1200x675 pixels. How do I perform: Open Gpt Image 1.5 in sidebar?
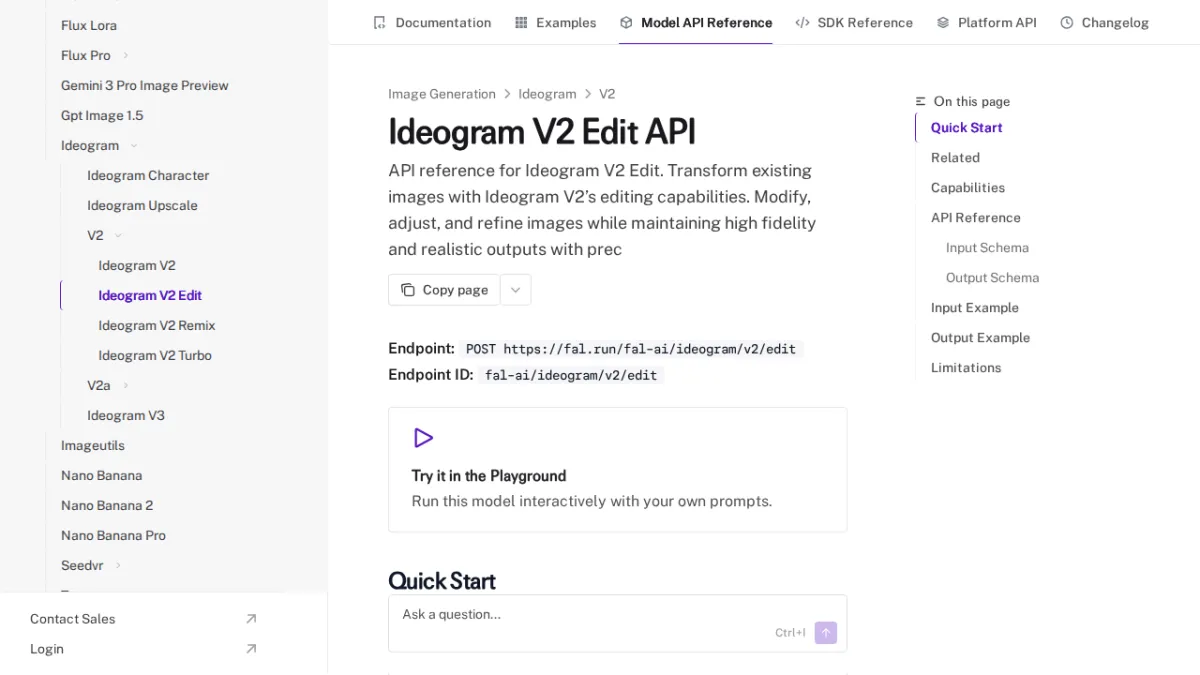pos(102,115)
